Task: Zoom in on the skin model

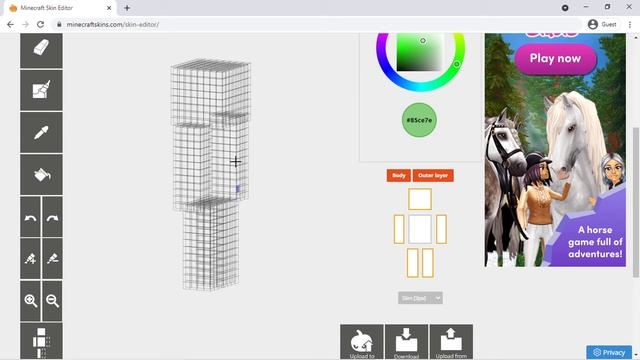Action: click(x=30, y=301)
